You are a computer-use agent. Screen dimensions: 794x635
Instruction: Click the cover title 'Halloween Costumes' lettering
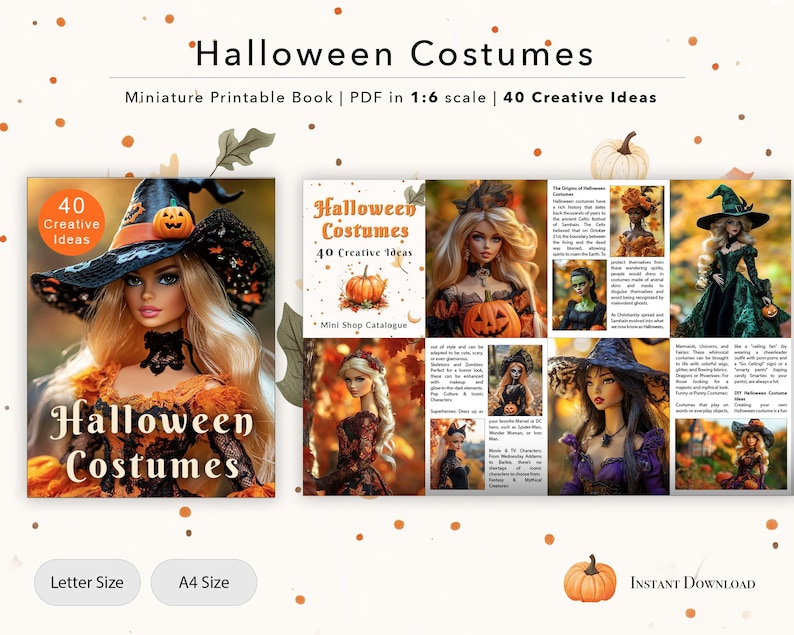(x=152, y=442)
